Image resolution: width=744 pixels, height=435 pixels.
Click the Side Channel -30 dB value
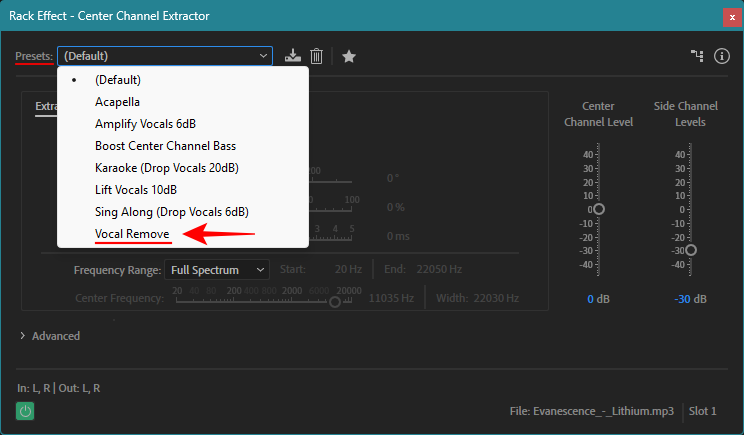coord(690,299)
